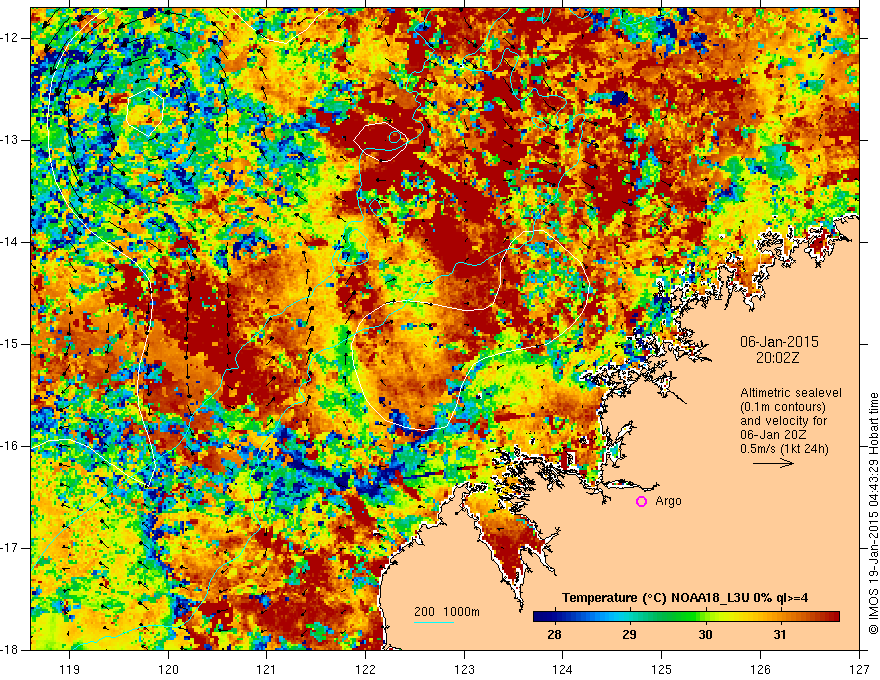880x680 pixels.
Task: Click longitude axis label '124'
Action: pyautogui.click(x=563, y=669)
